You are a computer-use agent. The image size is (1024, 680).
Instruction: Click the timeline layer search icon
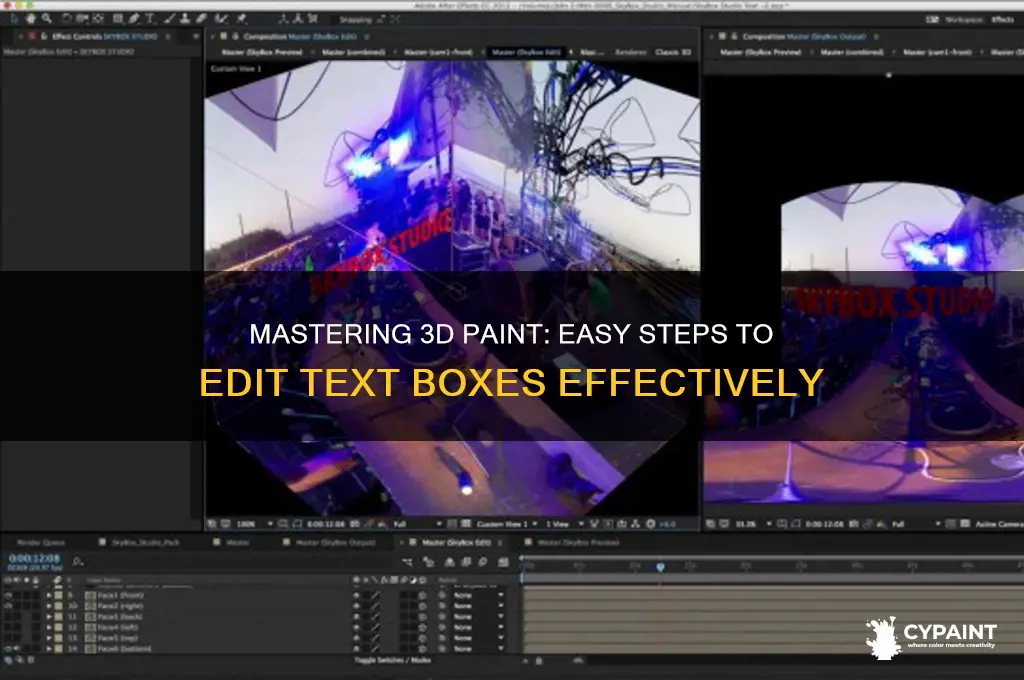click(77, 562)
